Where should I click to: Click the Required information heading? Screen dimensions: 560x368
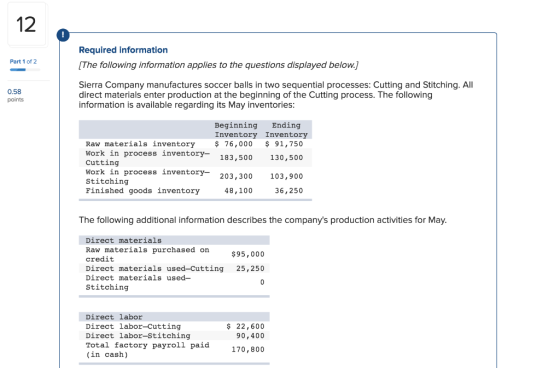point(123,50)
